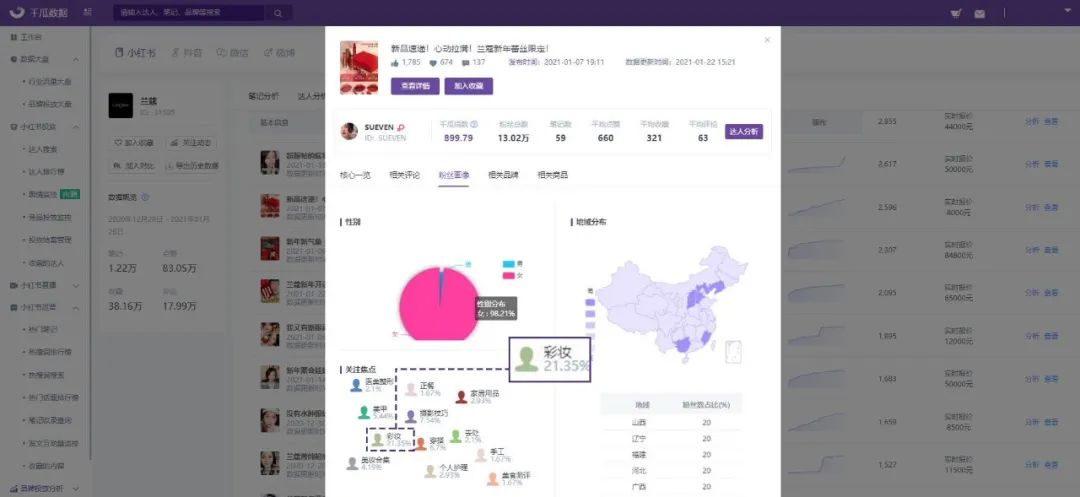Screen dimensions: 1080x497
Task: Select the 微博 platform tab in the background
Action: (280, 53)
